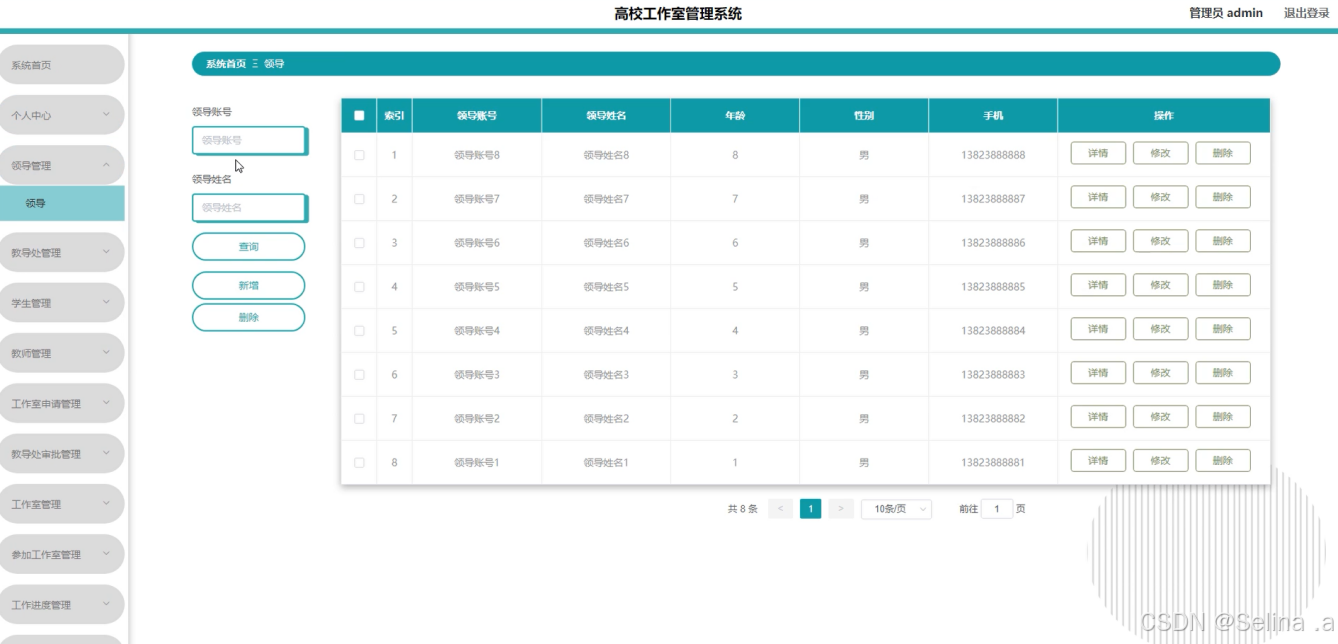
Task: Click 退出登录 to log out
Action: (1307, 13)
